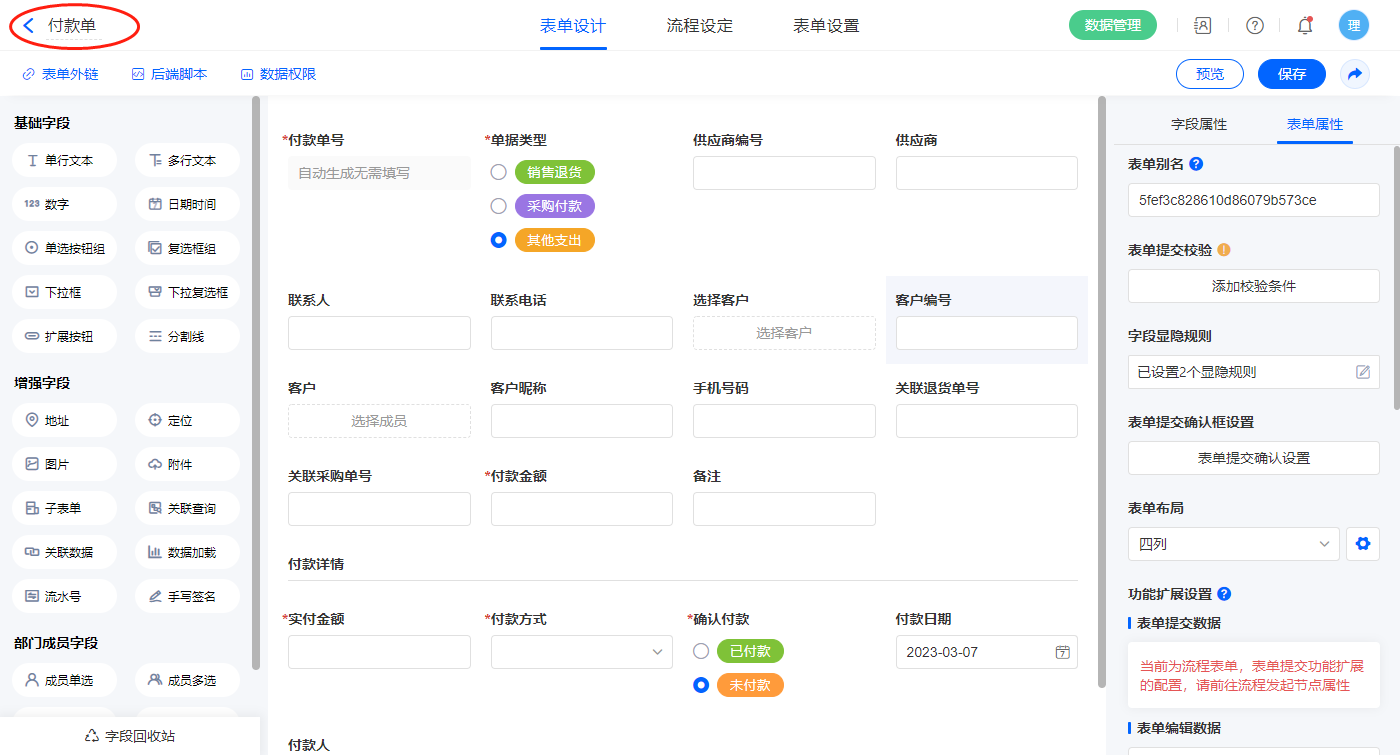The image size is (1400, 755).
Task: Switch to the 流程设定 tab
Action: point(699,26)
